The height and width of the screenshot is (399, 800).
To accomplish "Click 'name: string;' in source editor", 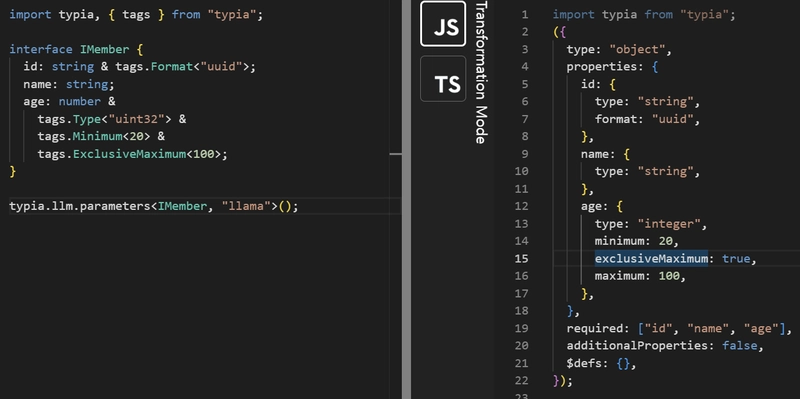I will (x=69, y=84).
